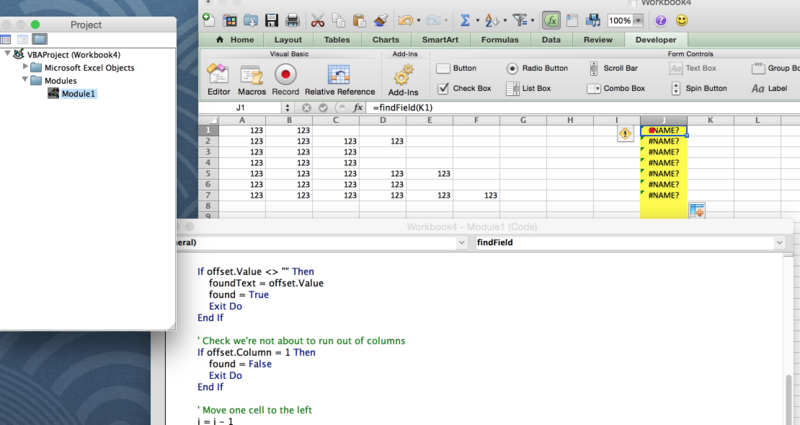Insert a Button form control
The image size is (800, 425).
point(456,68)
